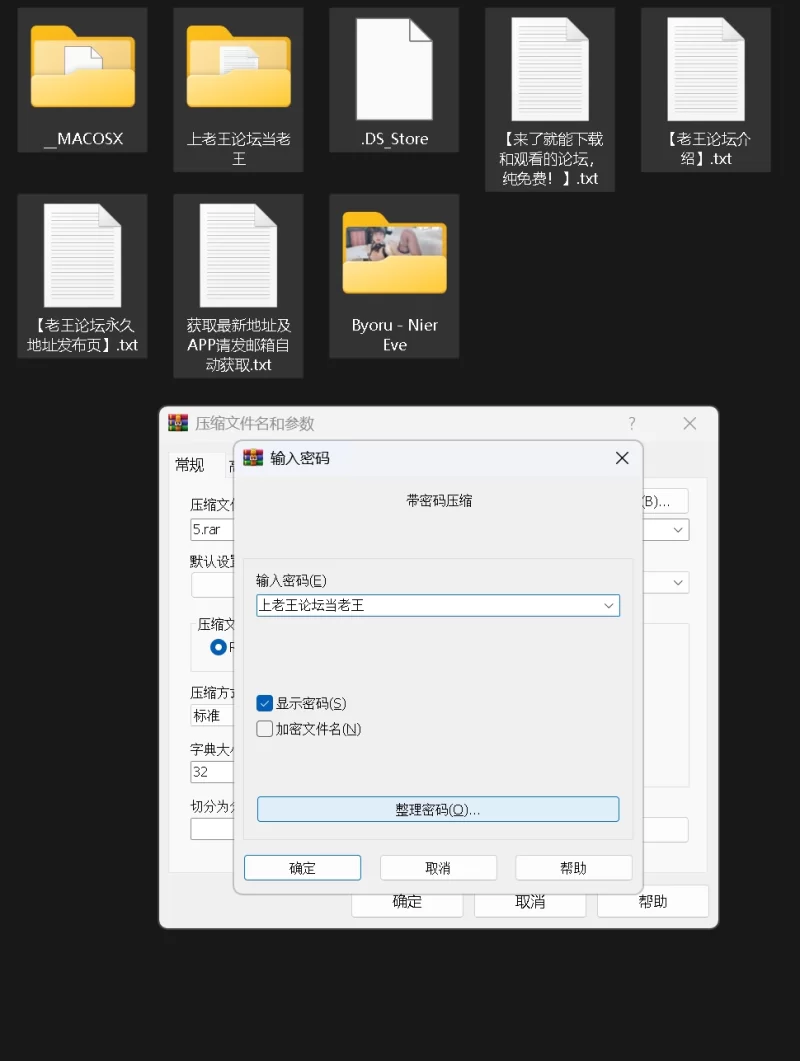The image size is (800, 1061).
Task: Open the Byoru - Nier Eve folder
Action: [394, 256]
